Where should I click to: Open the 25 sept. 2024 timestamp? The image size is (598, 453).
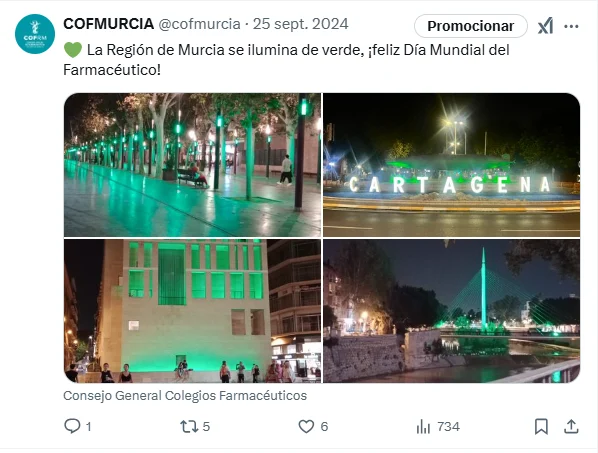(301, 24)
